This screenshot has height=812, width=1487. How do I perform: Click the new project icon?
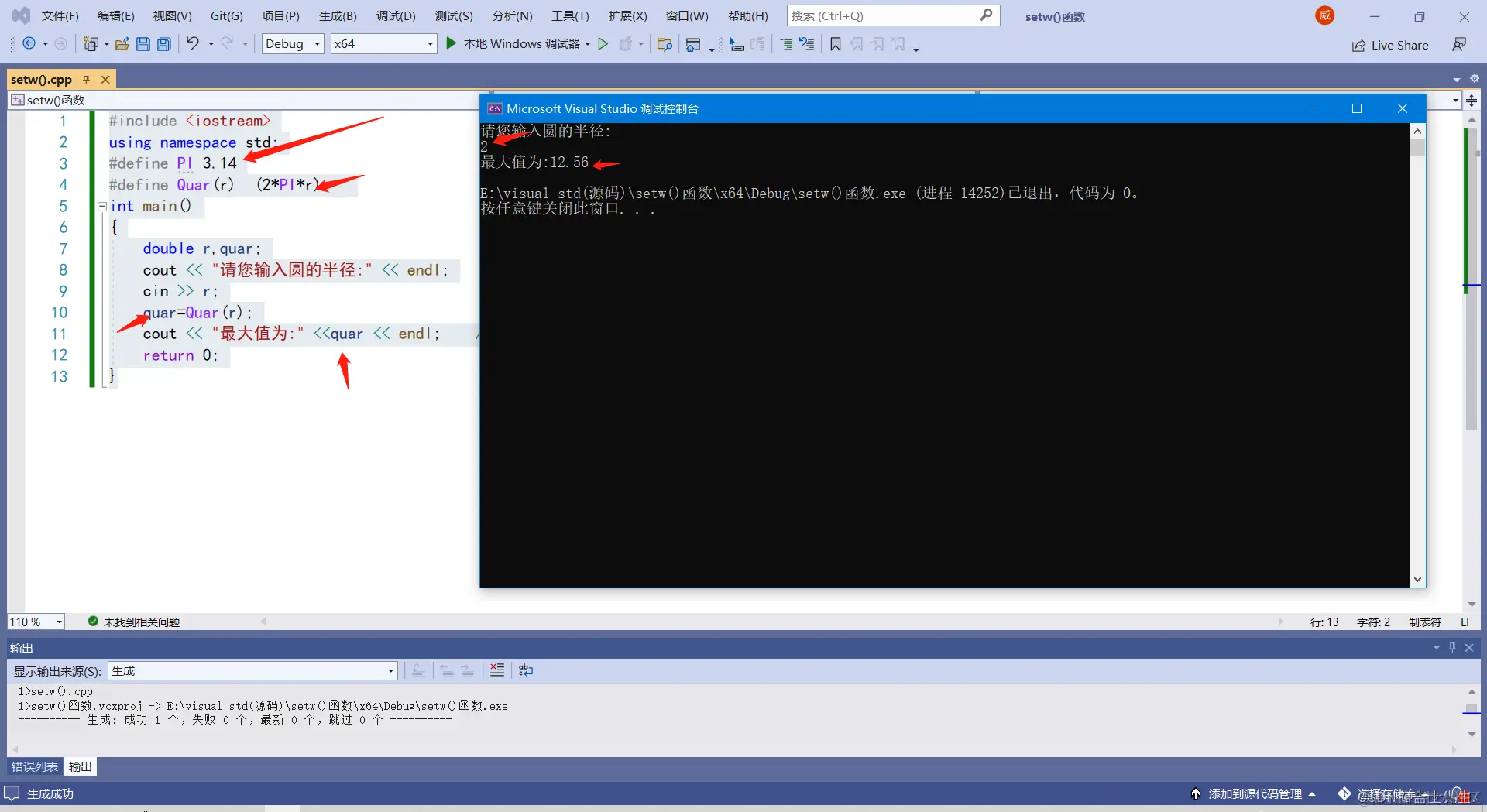pyautogui.click(x=91, y=44)
